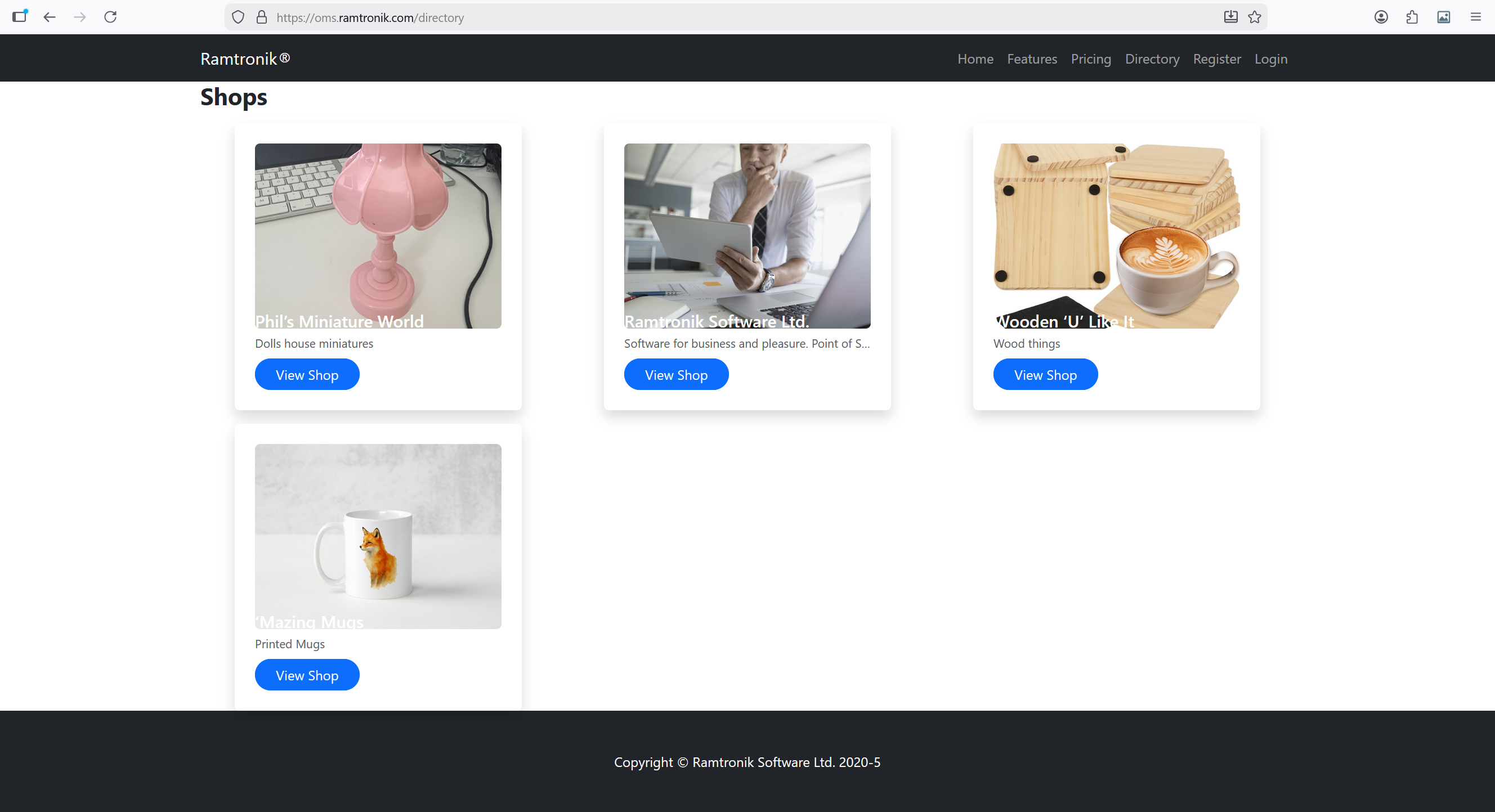The image size is (1495, 812).
Task: Reload the current page
Action: (110, 17)
